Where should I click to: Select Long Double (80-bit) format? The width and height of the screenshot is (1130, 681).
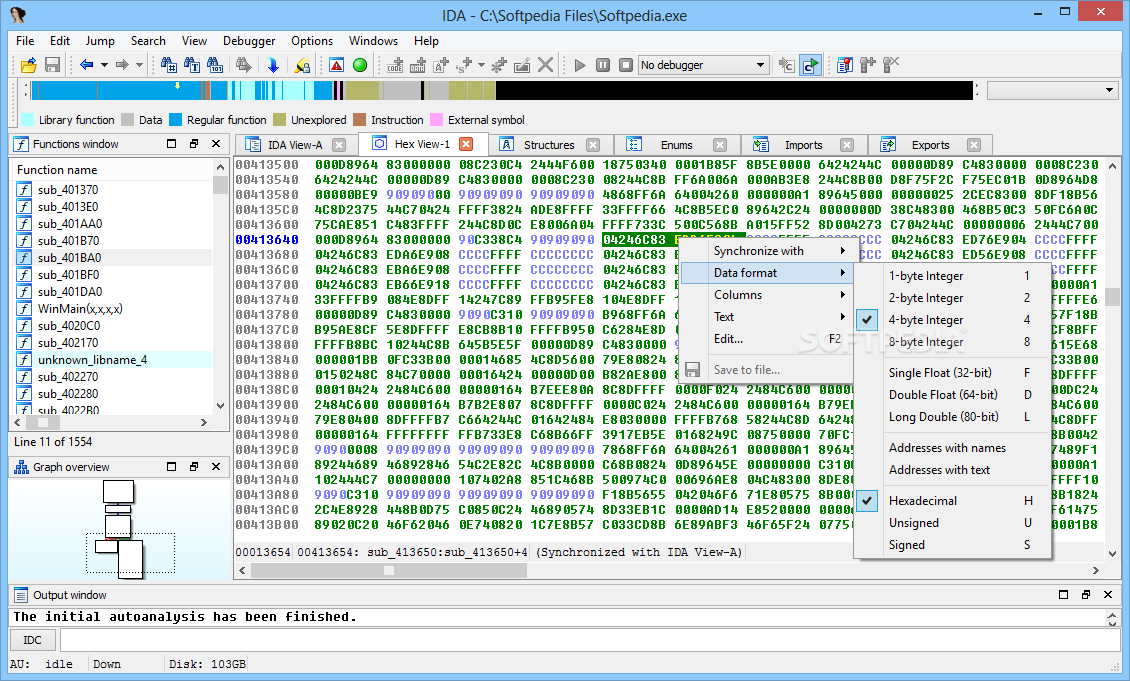(x=953, y=417)
